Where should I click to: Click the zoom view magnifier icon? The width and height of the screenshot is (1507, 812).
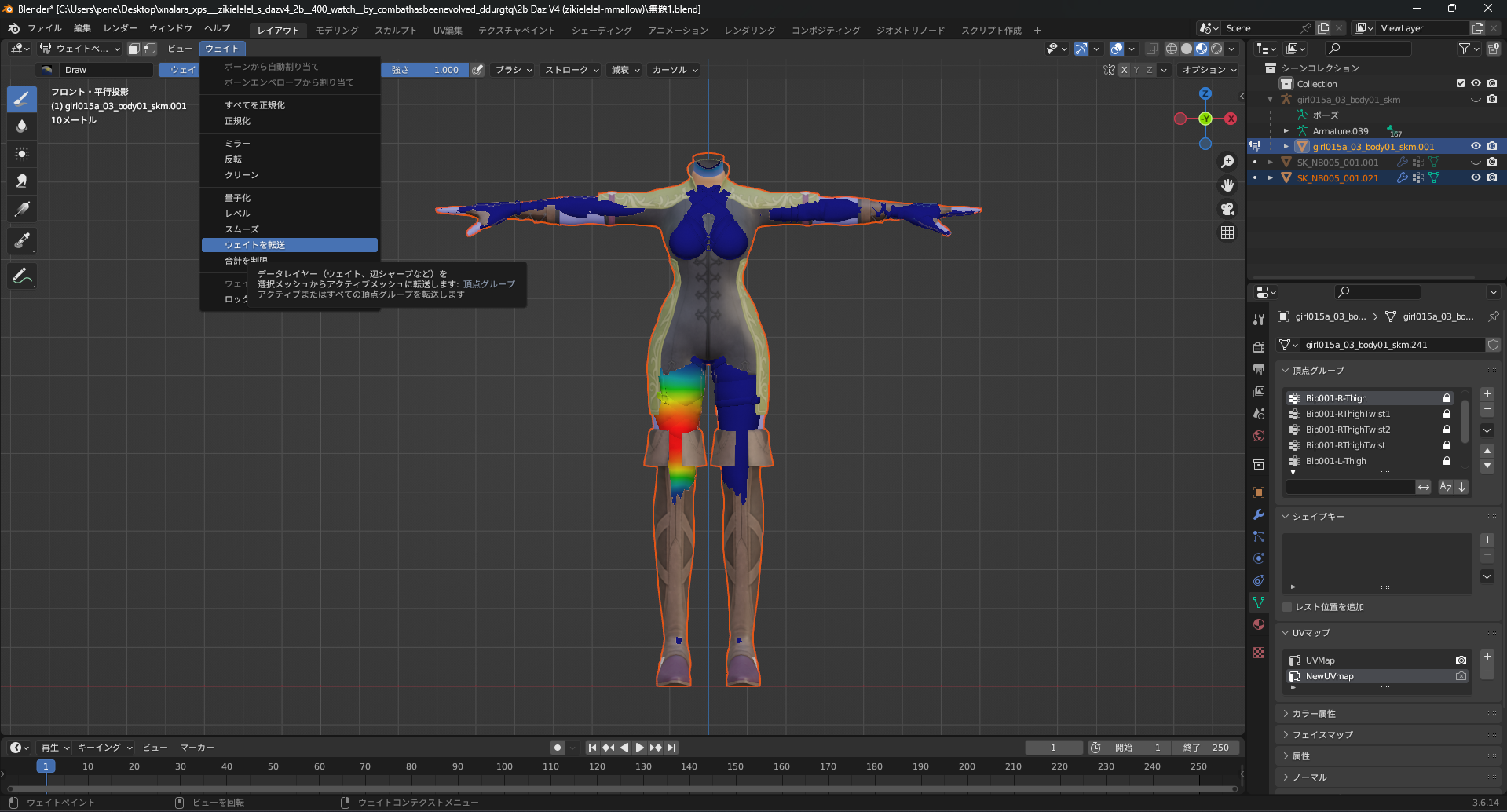[x=1227, y=162]
